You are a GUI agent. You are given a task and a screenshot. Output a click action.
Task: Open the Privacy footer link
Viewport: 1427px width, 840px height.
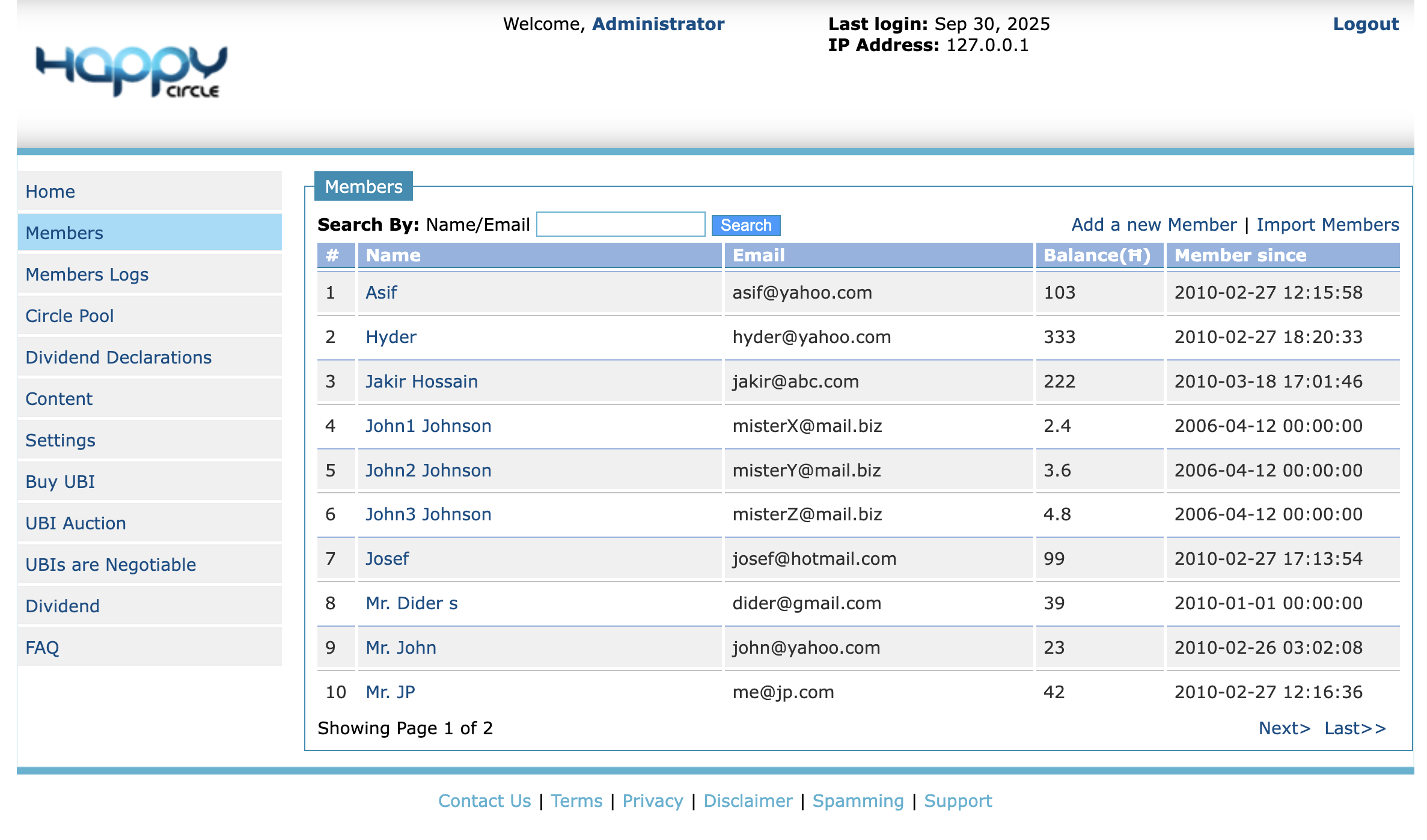click(653, 801)
